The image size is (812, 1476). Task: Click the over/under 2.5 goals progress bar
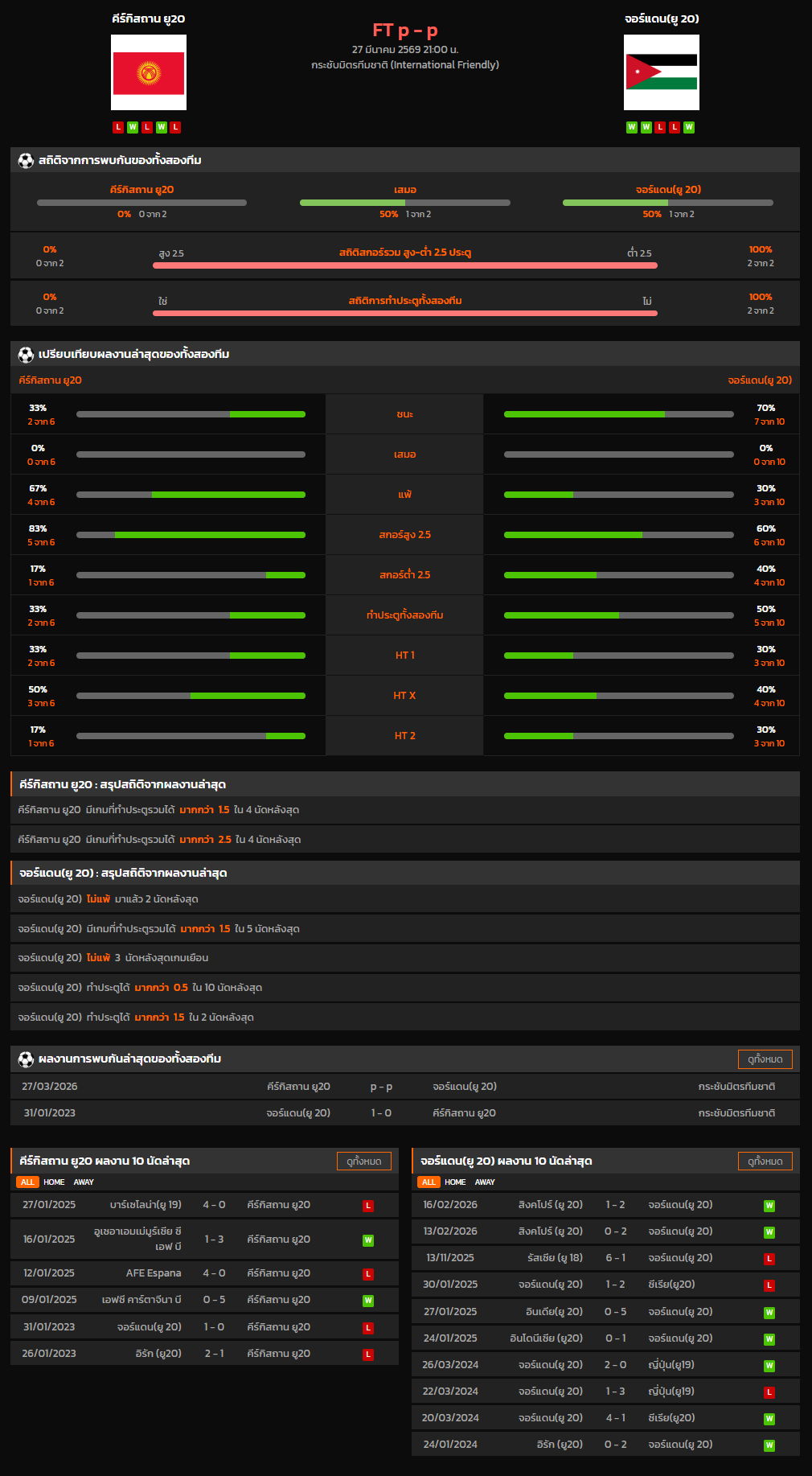click(404, 265)
